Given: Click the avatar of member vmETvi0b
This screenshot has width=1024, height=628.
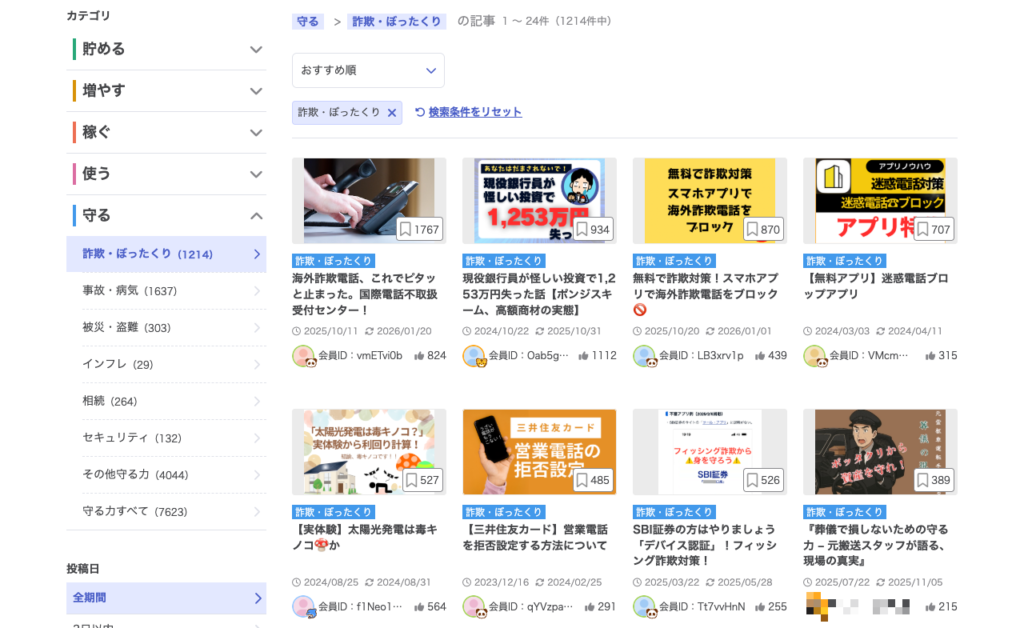Looking at the screenshot, I should 303,355.
